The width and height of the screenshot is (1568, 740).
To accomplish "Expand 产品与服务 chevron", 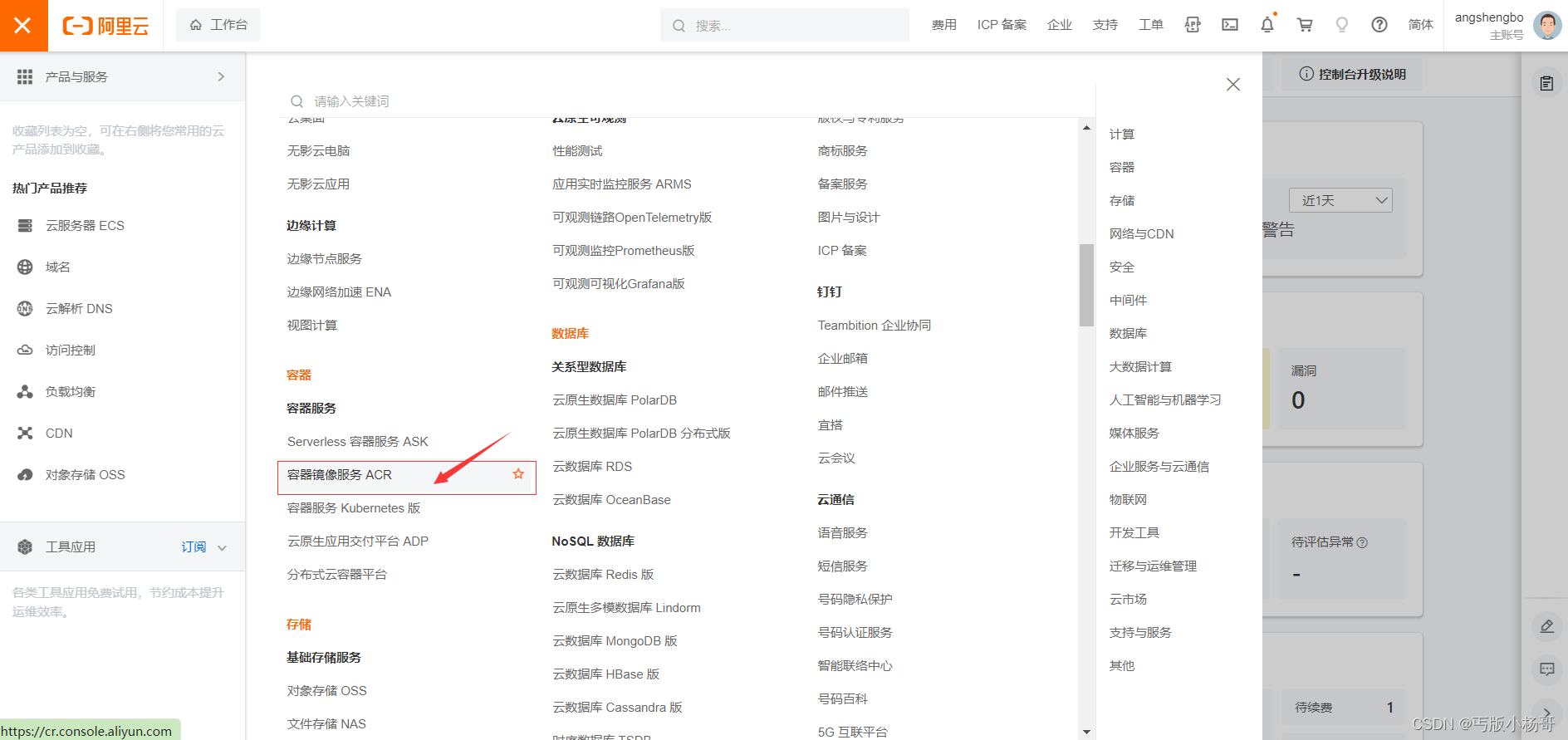I will pyautogui.click(x=221, y=76).
